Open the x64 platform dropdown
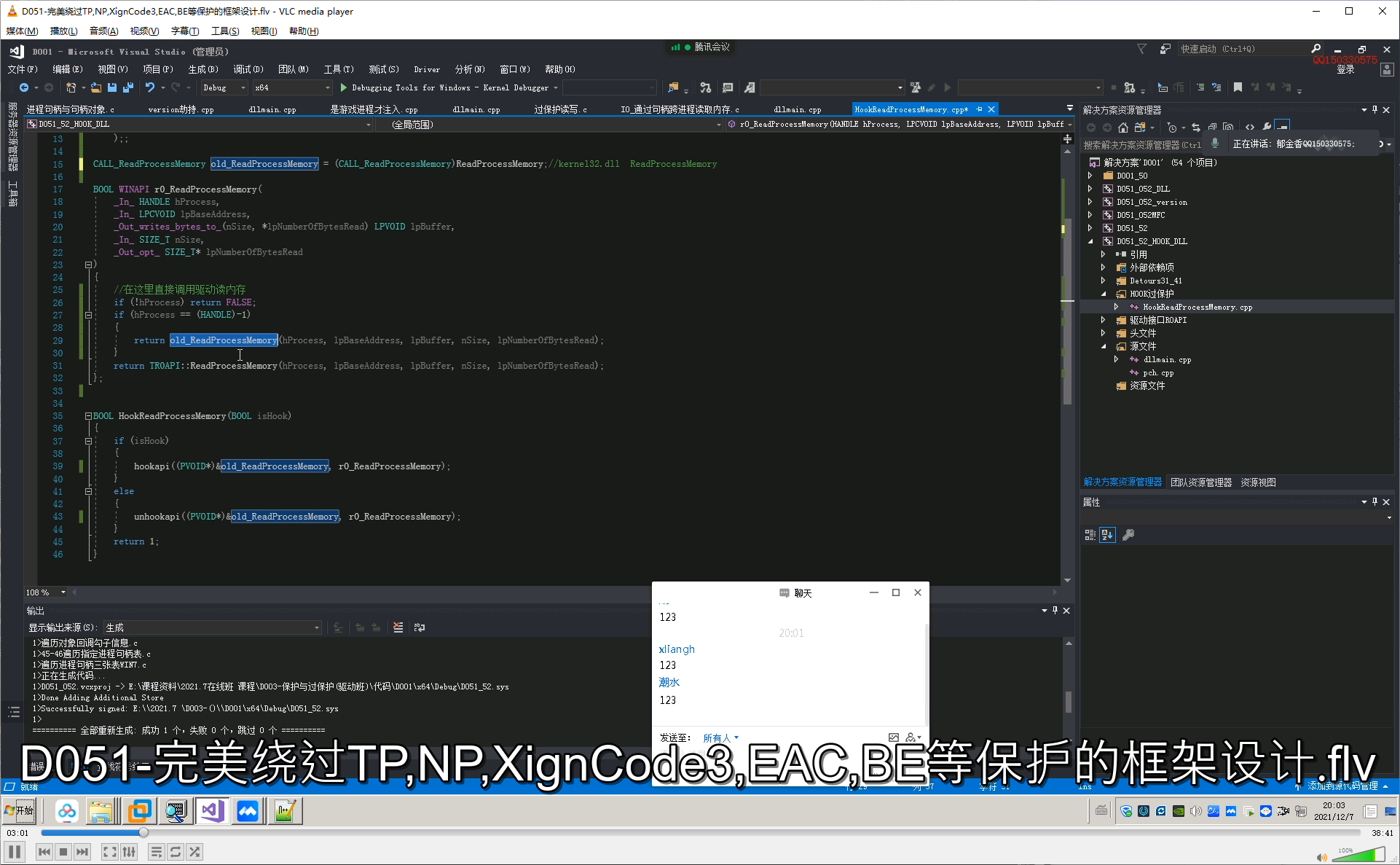1400x865 pixels. point(292,87)
